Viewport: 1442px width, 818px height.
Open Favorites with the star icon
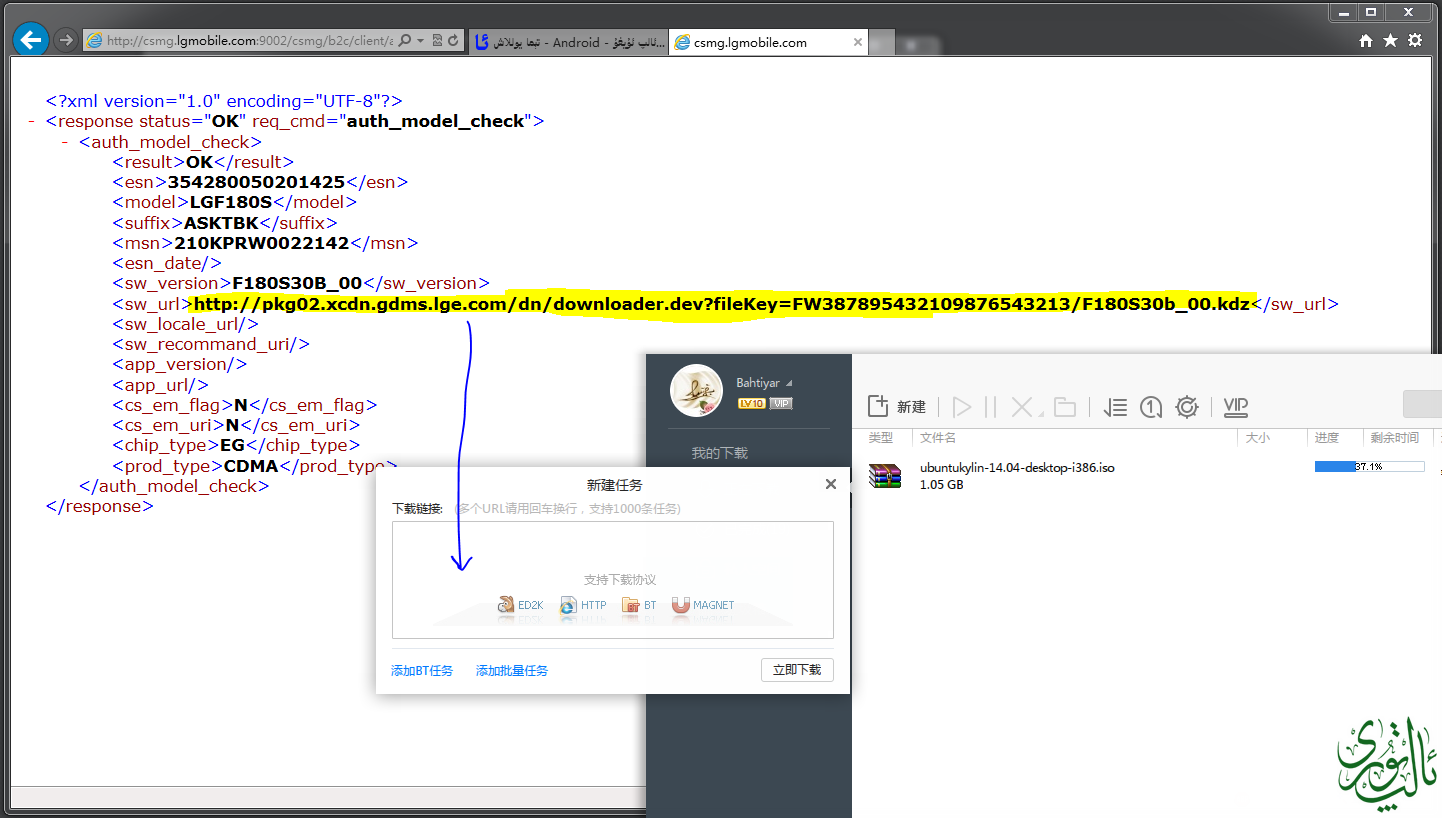pos(1390,41)
